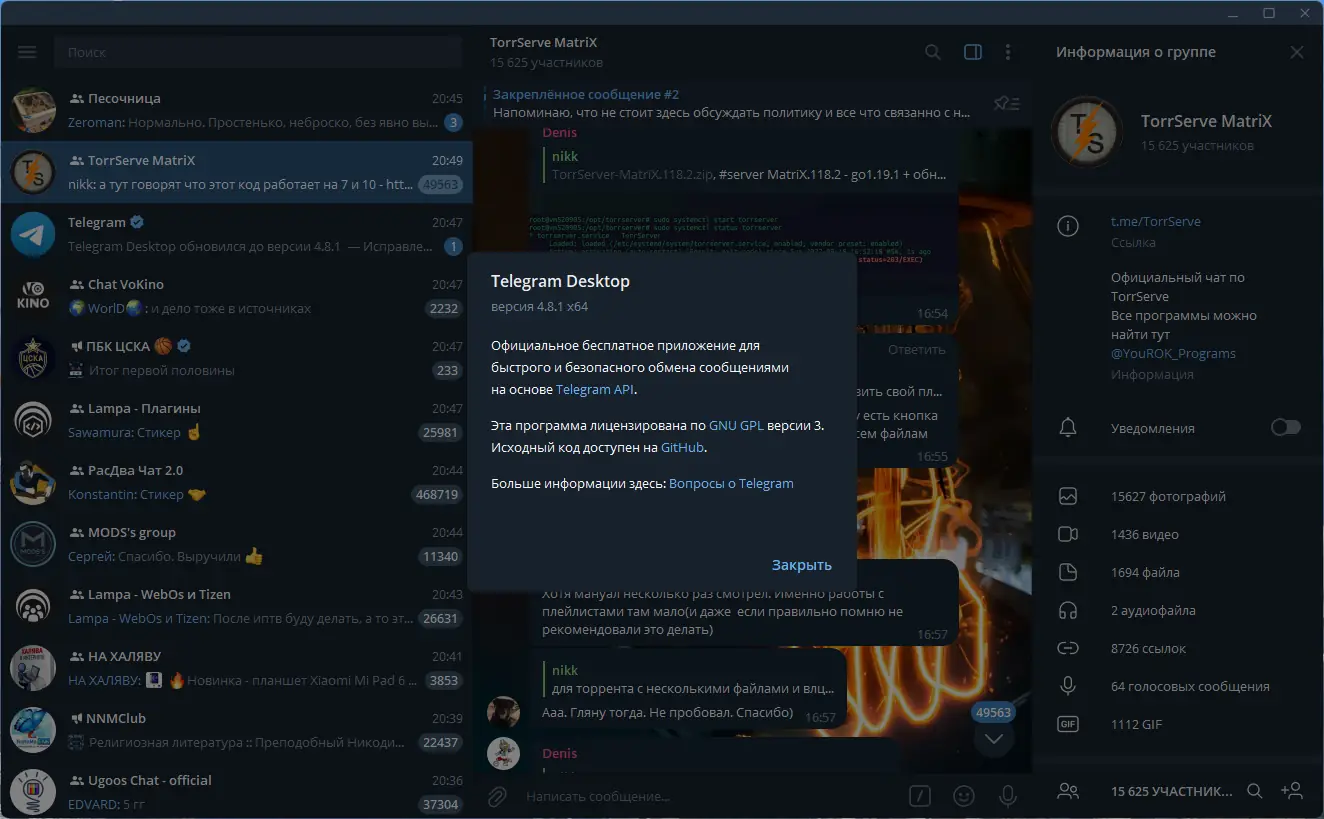Click the notifications bell icon
Image resolution: width=1324 pixels, height=819 pixels.
coord(1068,428)
